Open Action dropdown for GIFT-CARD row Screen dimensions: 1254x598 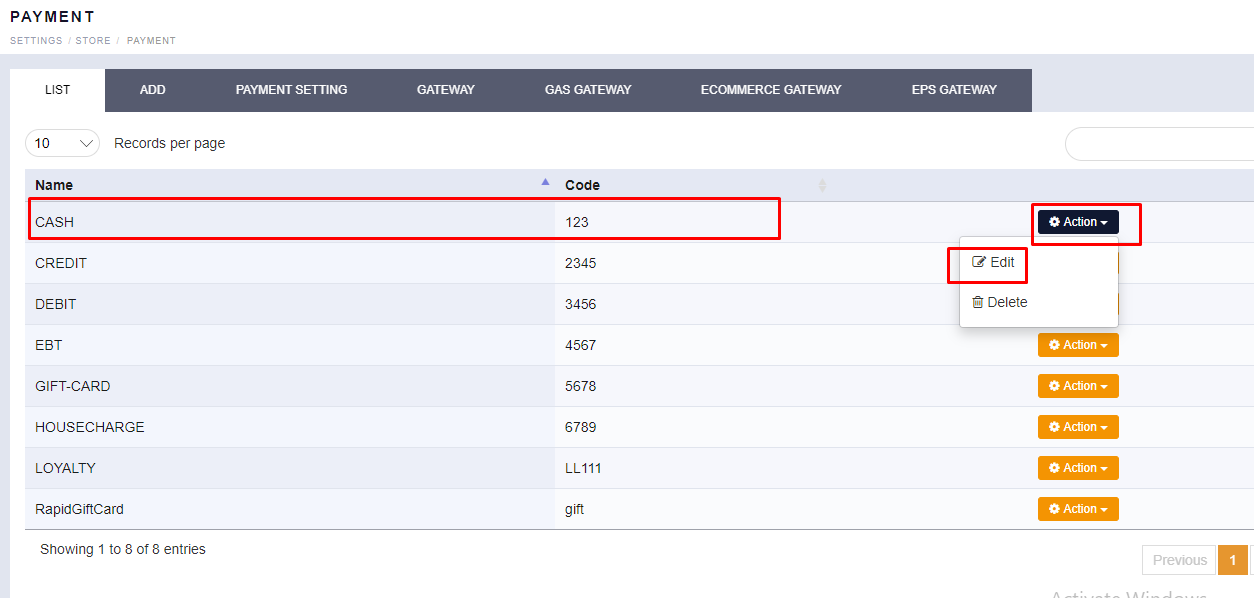[1078, 386]
